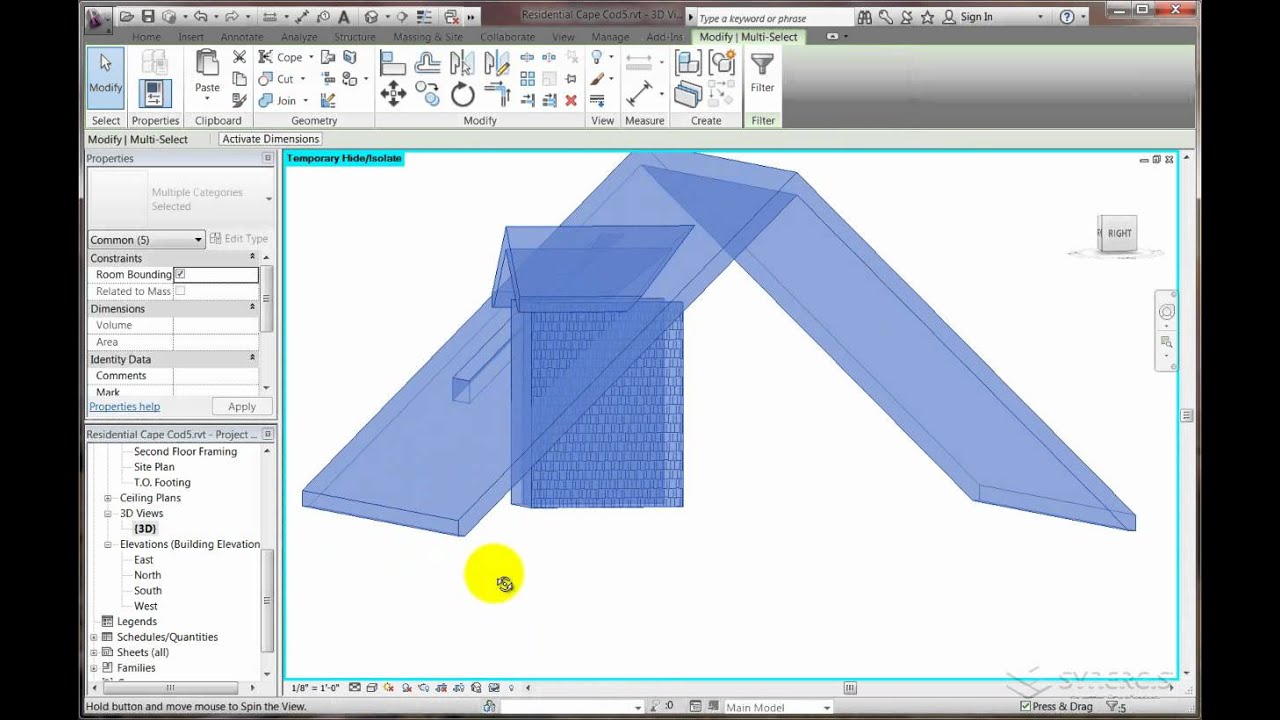Activate the Rotate tool on the Modify panel
This screenshot has height=720, width=1280.
pyautogui.click(x=461, y=93)
